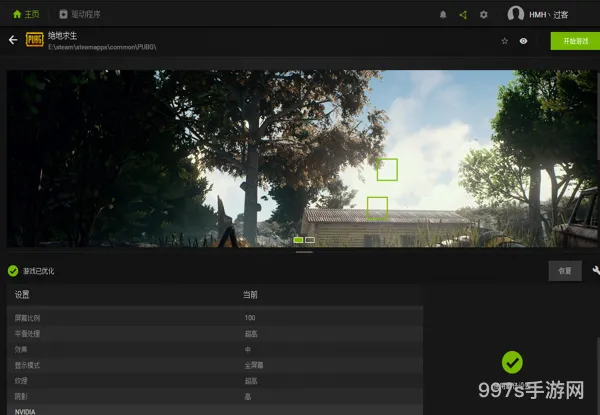Click the 恢复 revert button
Screen dimensions: 600x415
[565, 271]
